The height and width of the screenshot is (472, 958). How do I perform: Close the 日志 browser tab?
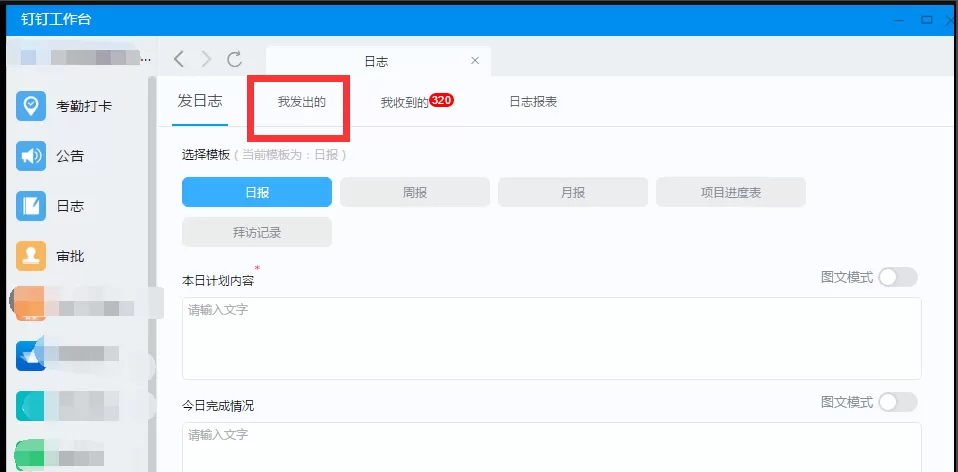point(475,60)
